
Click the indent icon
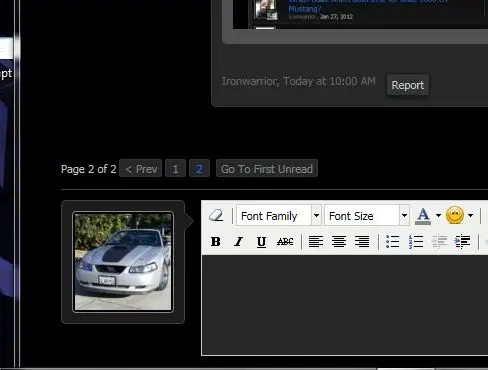tap(462, 241)
